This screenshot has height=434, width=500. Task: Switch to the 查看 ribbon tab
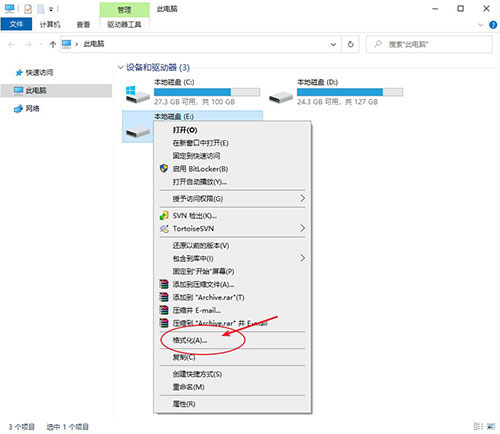83,24
